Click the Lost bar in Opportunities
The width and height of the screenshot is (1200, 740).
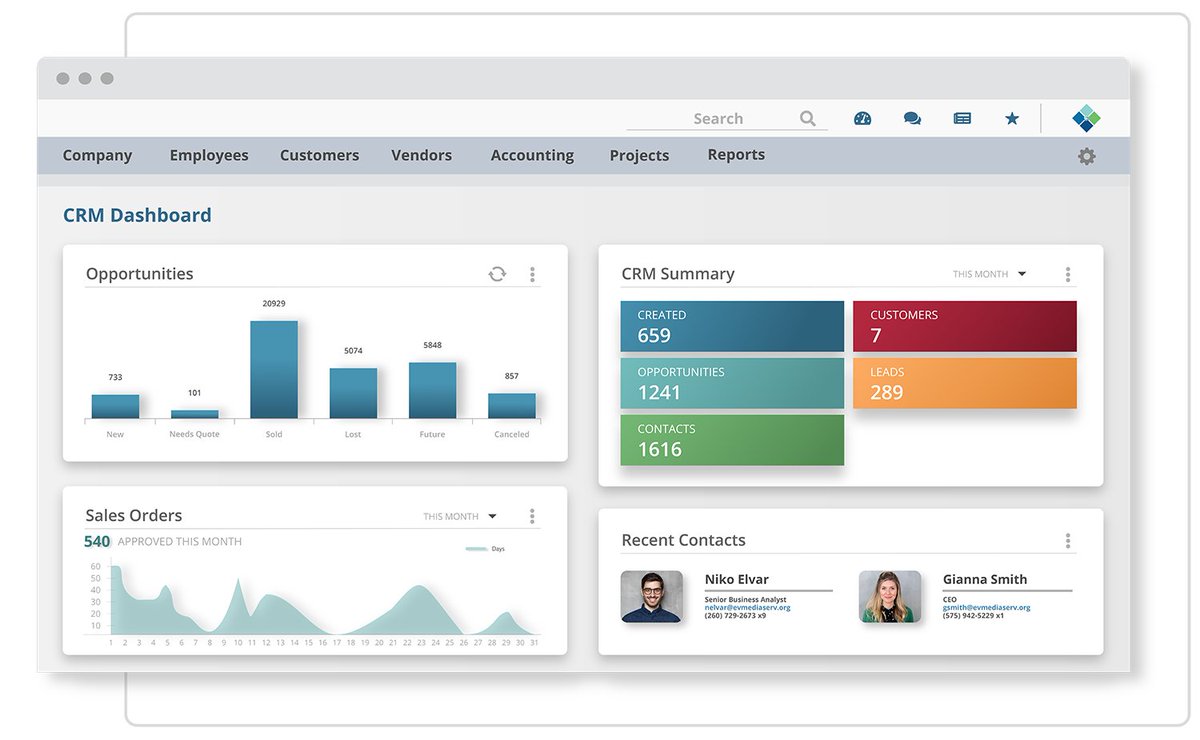[353, 393]
